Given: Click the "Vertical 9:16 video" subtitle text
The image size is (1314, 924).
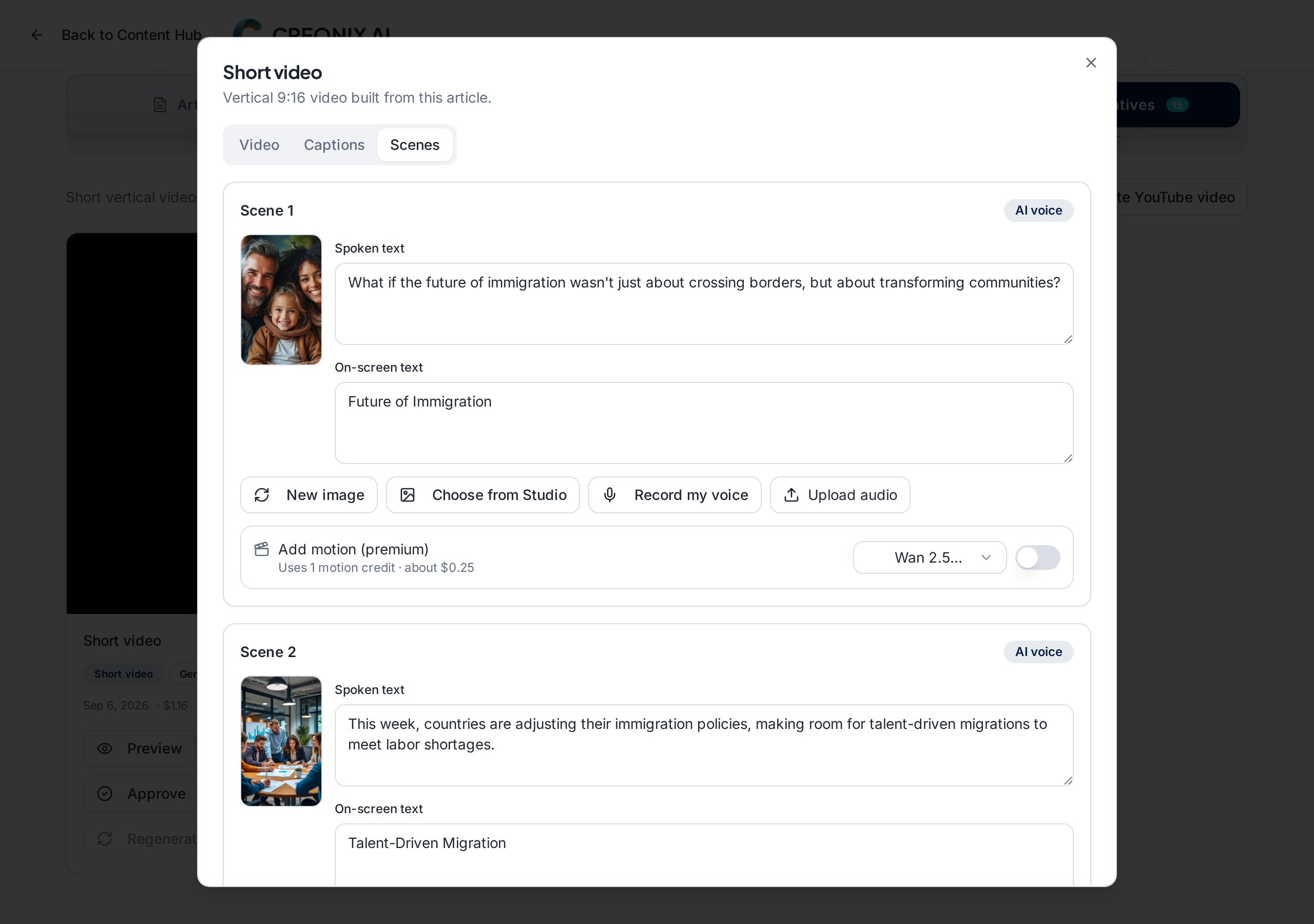Looking at the screenshot, I should coord(357,98).
